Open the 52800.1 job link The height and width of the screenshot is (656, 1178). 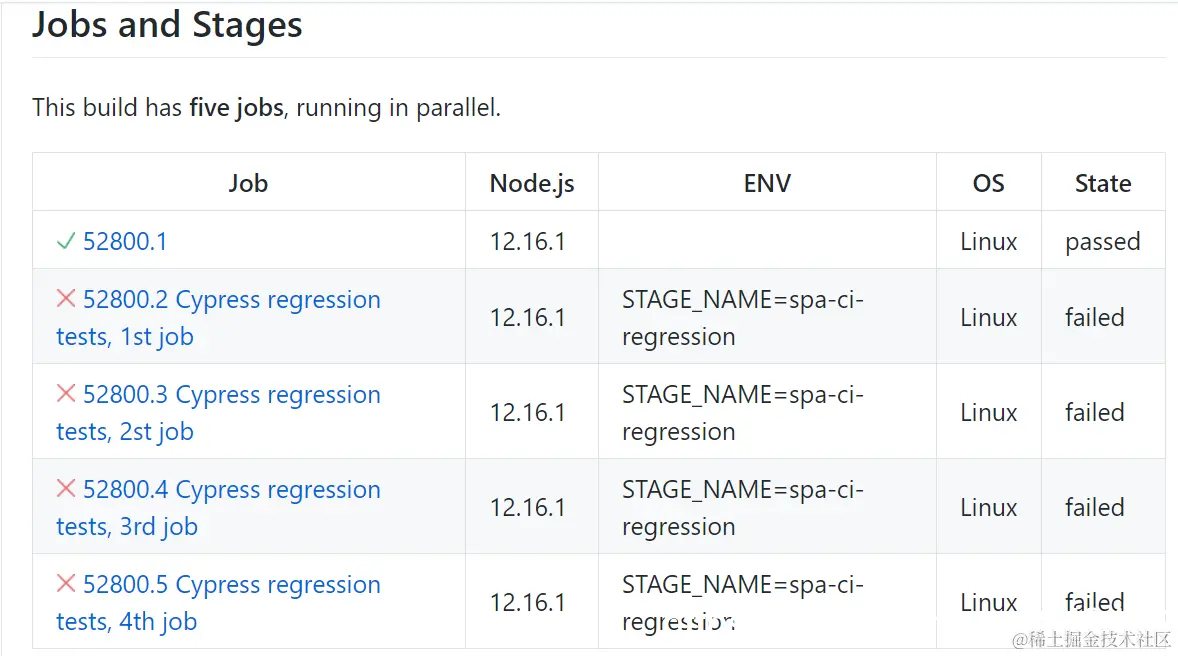coord(125,242)
